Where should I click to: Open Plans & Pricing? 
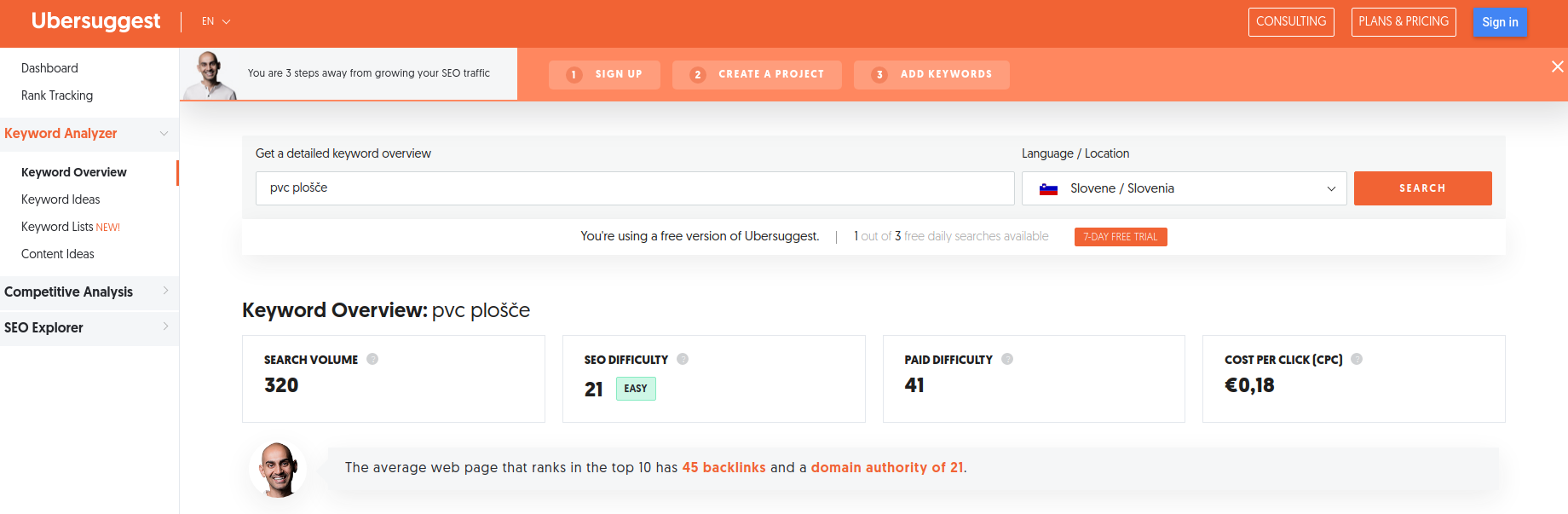click(1404, 22)
